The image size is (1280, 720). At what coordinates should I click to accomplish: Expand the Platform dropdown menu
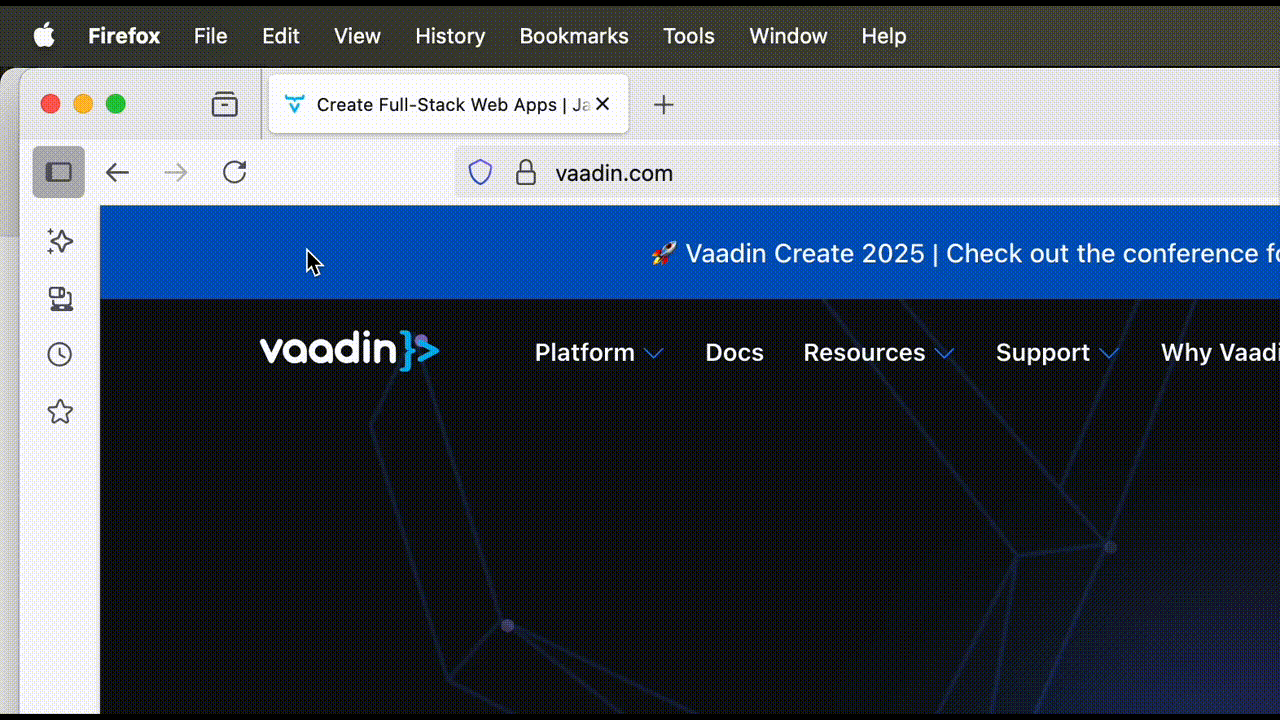598,352
